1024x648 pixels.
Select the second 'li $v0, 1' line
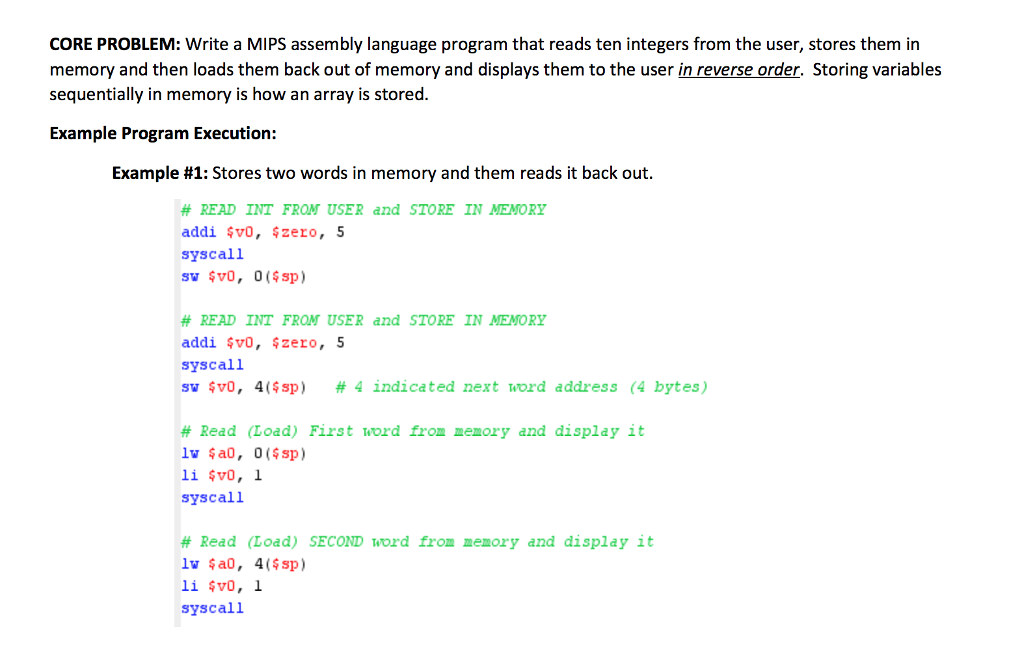pos(220,586)
